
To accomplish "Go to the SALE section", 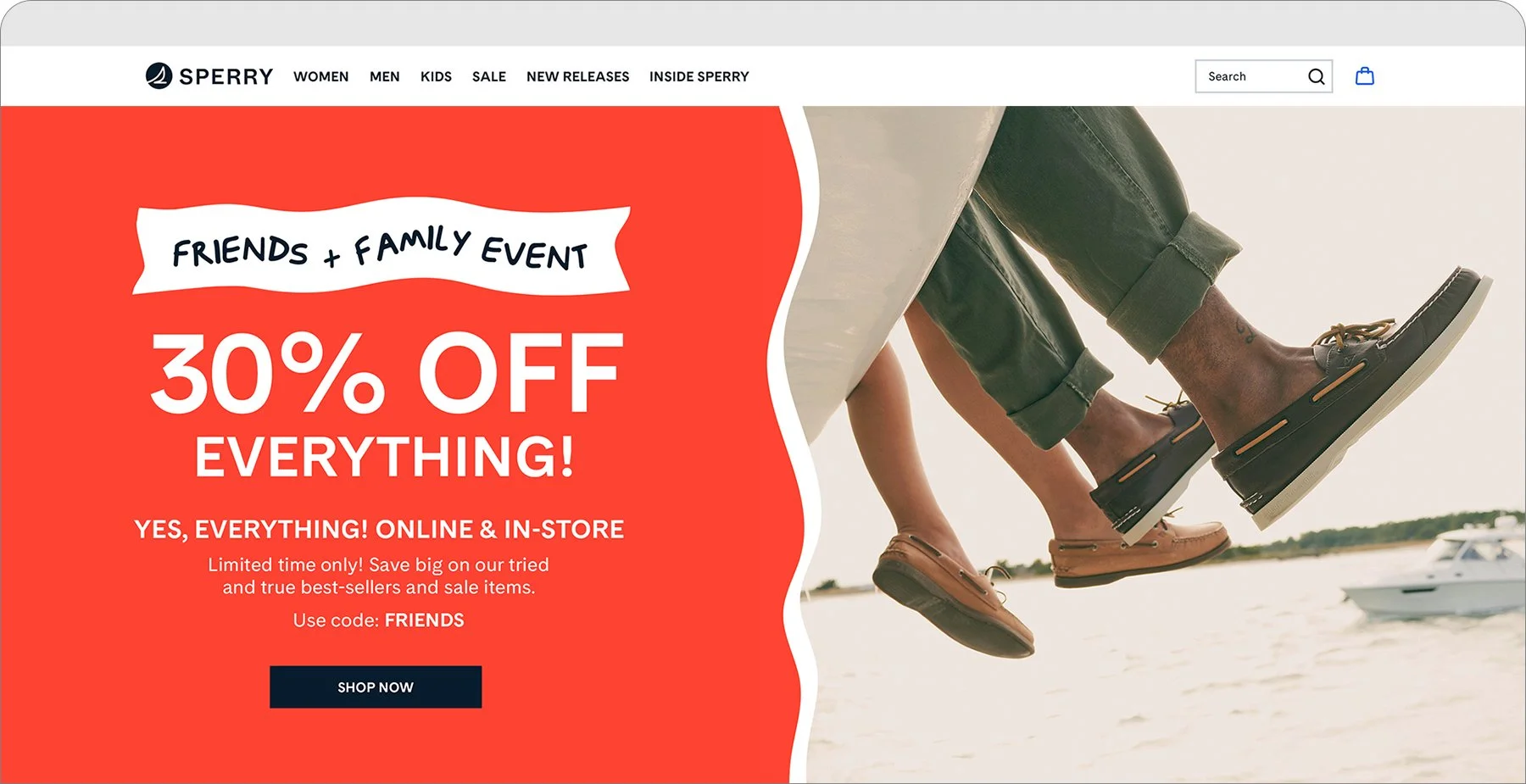I will [489, 76].
